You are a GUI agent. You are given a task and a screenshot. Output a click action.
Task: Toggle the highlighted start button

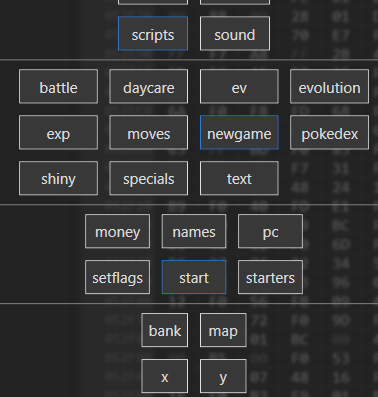pyautogui.click(x=194, y=277)
